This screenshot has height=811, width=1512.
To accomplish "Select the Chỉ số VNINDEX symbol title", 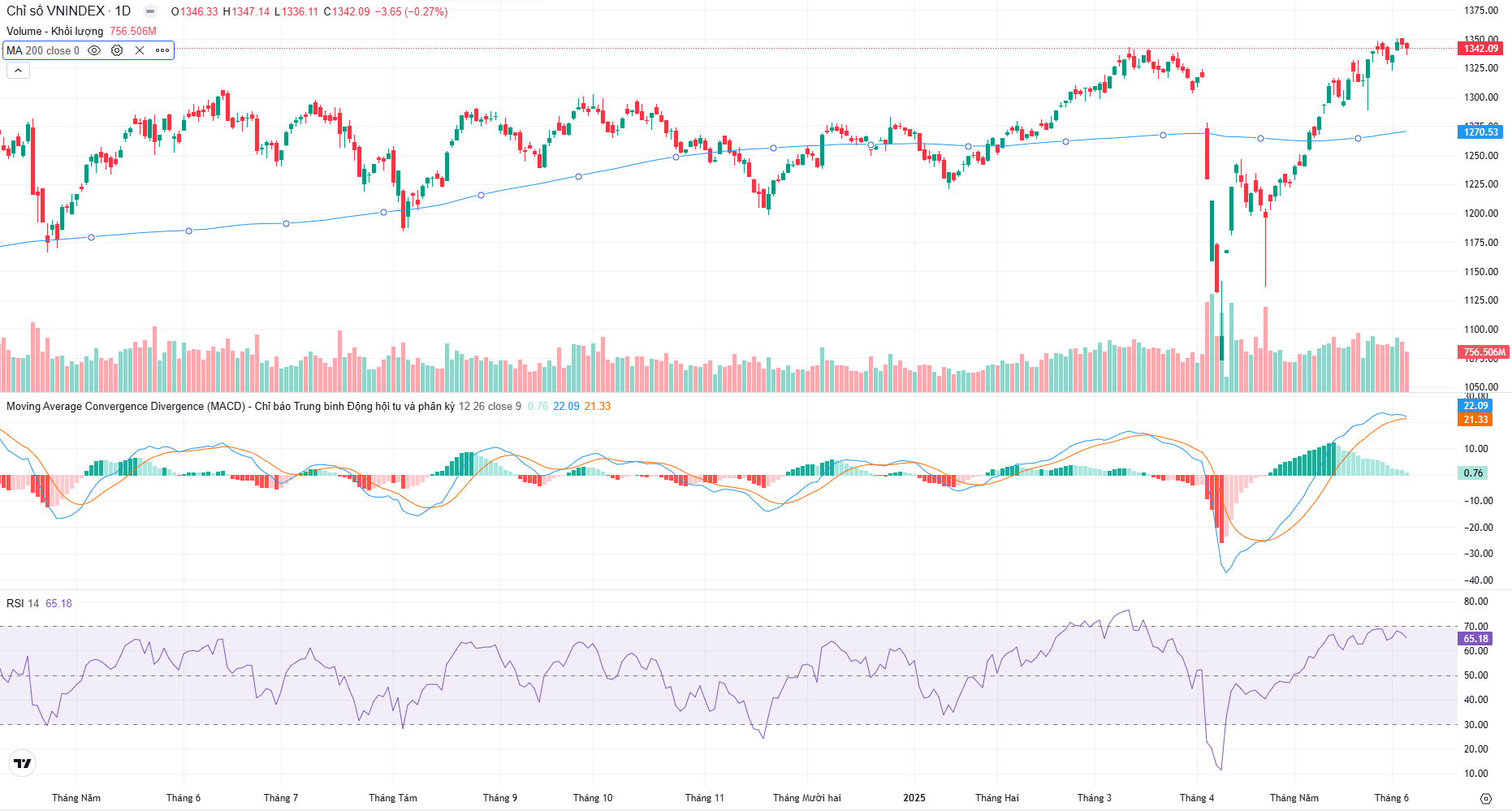I will pos(56,11).
